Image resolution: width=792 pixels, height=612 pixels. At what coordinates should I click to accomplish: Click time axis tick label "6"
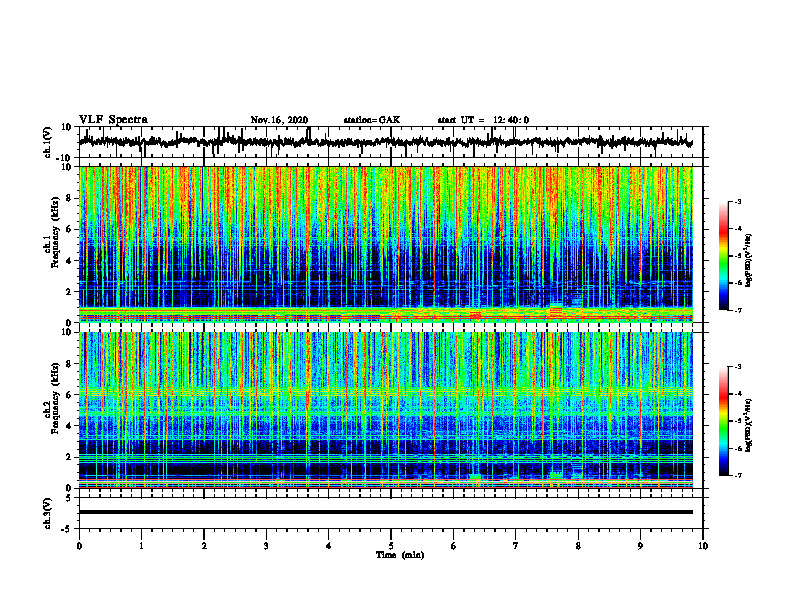(454, 546)
